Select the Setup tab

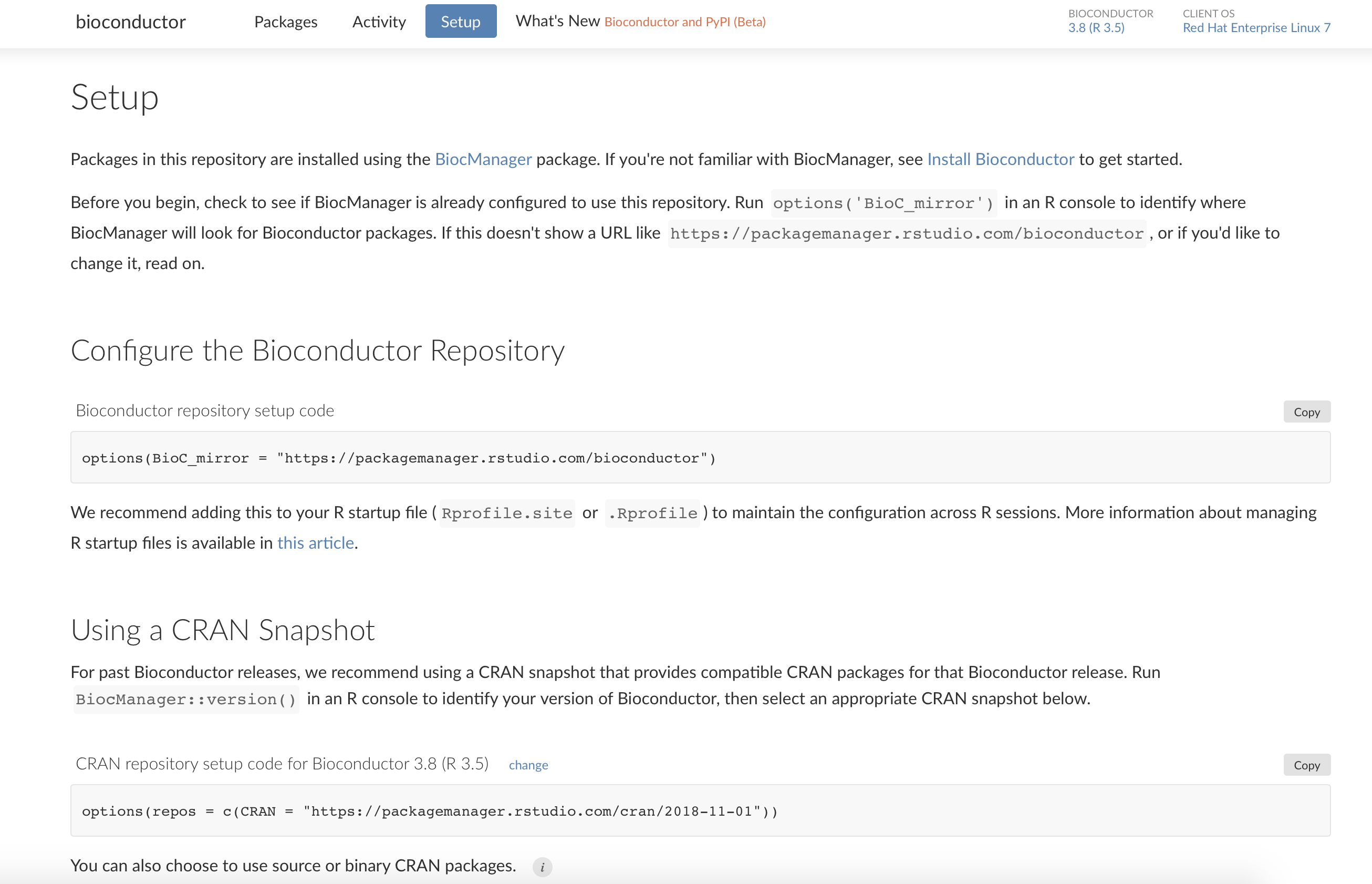coord(461,22)
